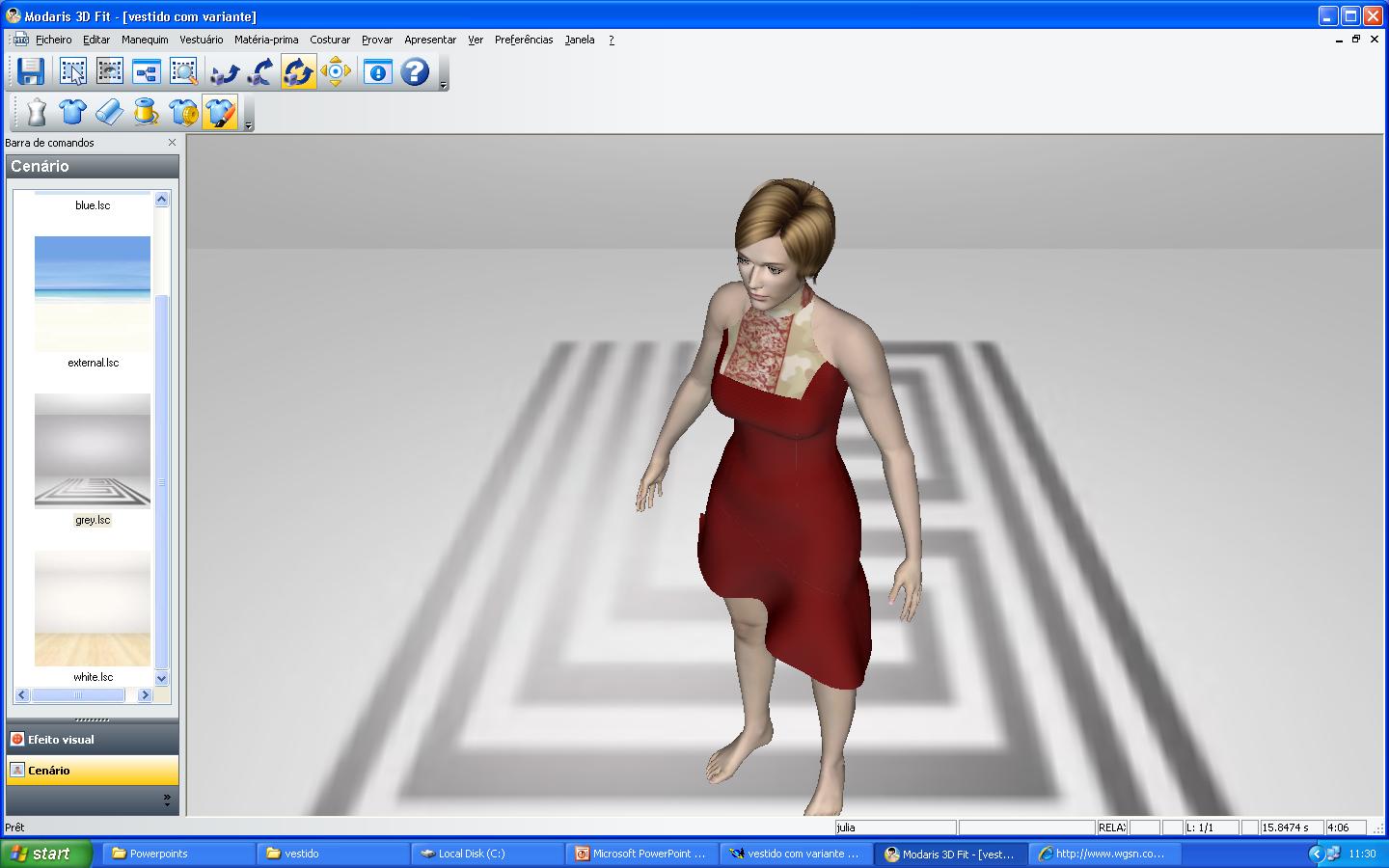Click the eye visibility selection tool
The image size is (1389, 868).
[x=110, y=71]
